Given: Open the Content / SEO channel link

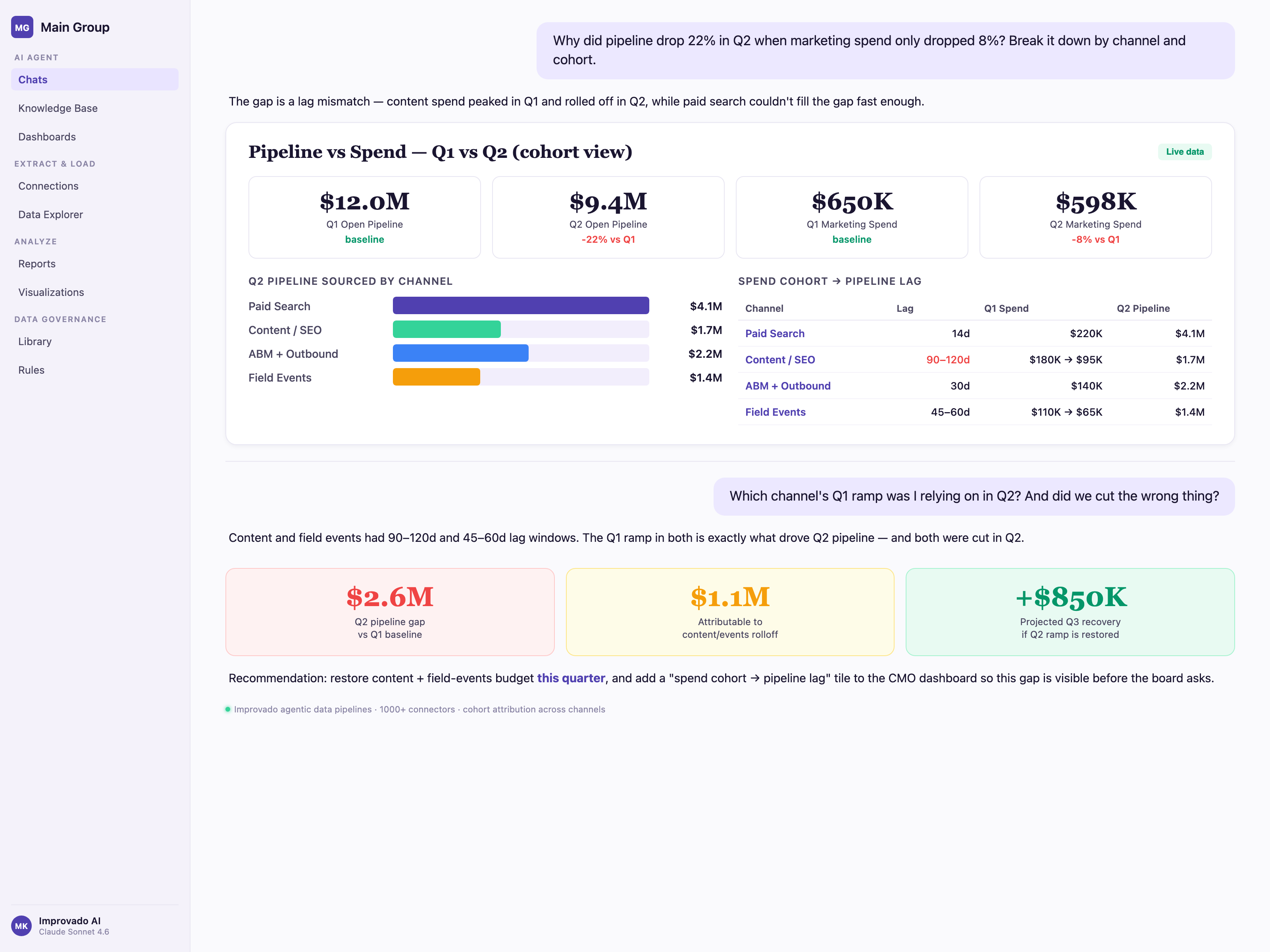Looking at the screenshot, I should tap(780, 360).
